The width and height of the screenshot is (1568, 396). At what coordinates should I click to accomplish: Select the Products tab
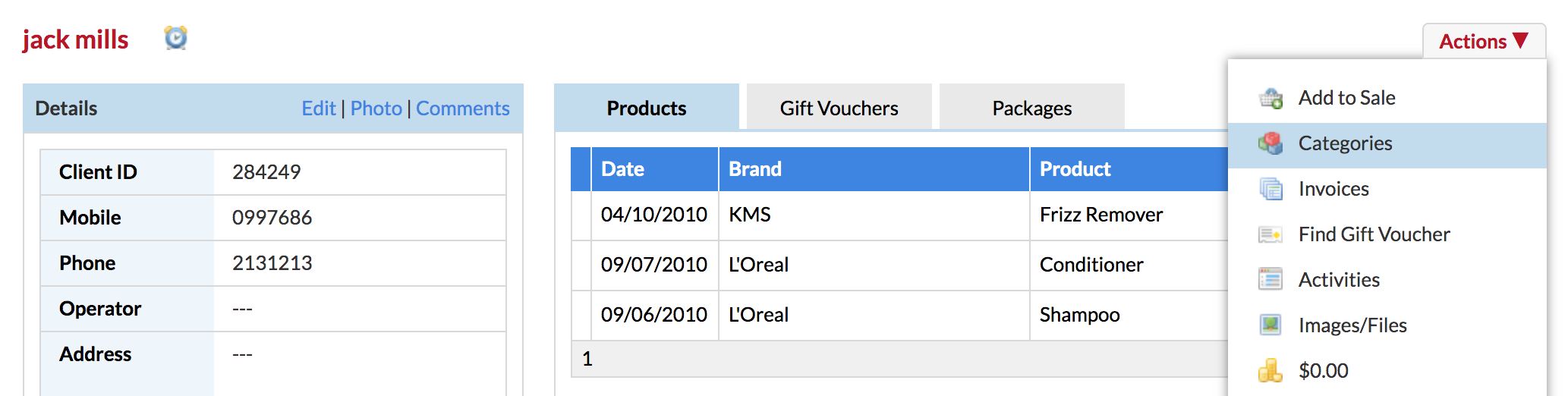coord(647,108)
